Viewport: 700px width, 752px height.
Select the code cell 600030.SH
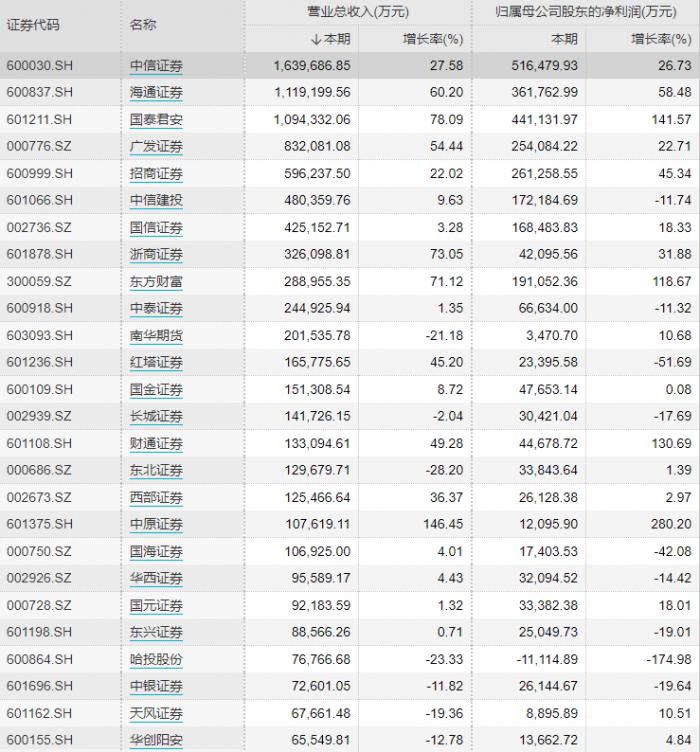pos(40,66)
